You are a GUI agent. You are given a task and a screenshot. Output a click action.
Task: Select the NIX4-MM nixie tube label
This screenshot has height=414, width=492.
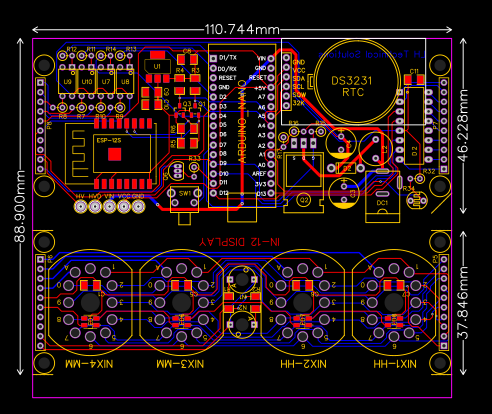click(89, 364)
